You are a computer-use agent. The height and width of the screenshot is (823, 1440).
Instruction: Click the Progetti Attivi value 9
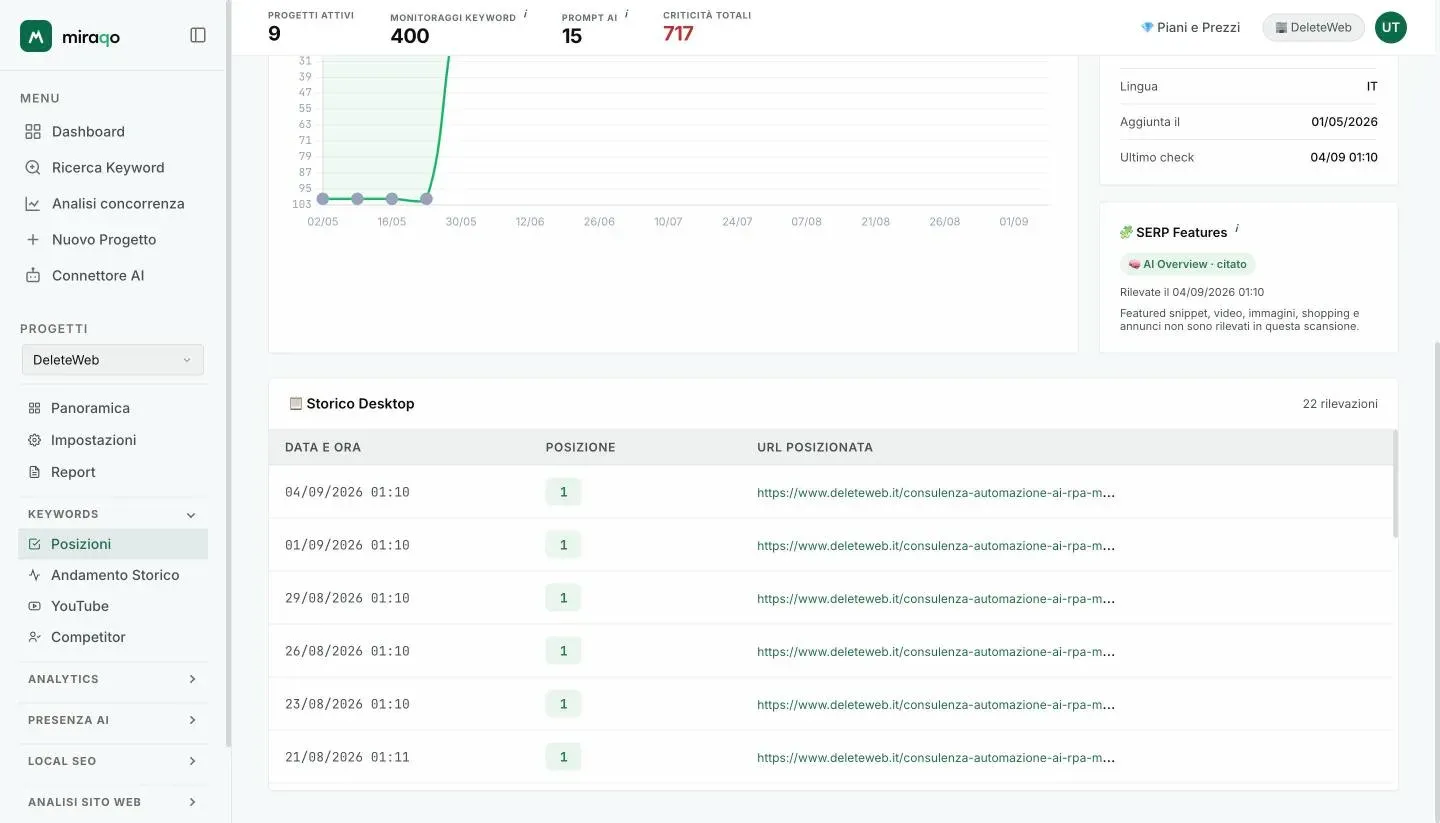274,33
